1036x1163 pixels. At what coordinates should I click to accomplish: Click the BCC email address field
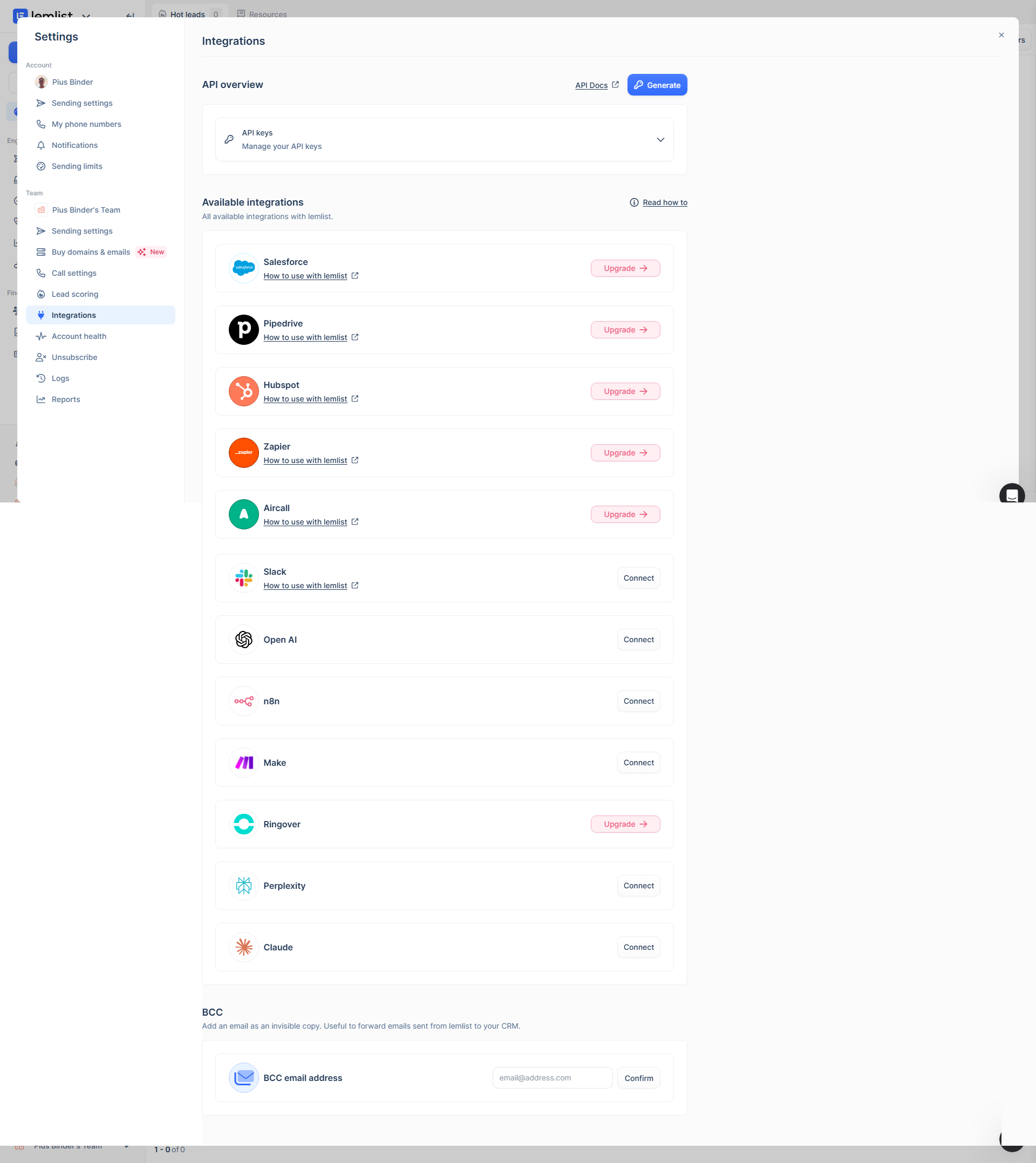pyautogui.click(x=551, y=1078)
